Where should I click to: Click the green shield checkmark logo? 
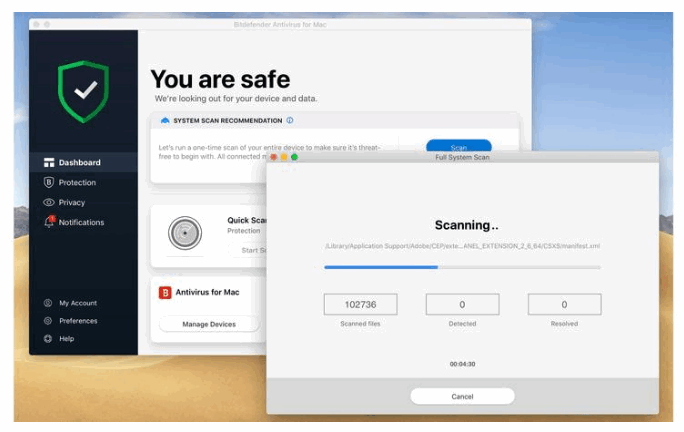[83, 92]
